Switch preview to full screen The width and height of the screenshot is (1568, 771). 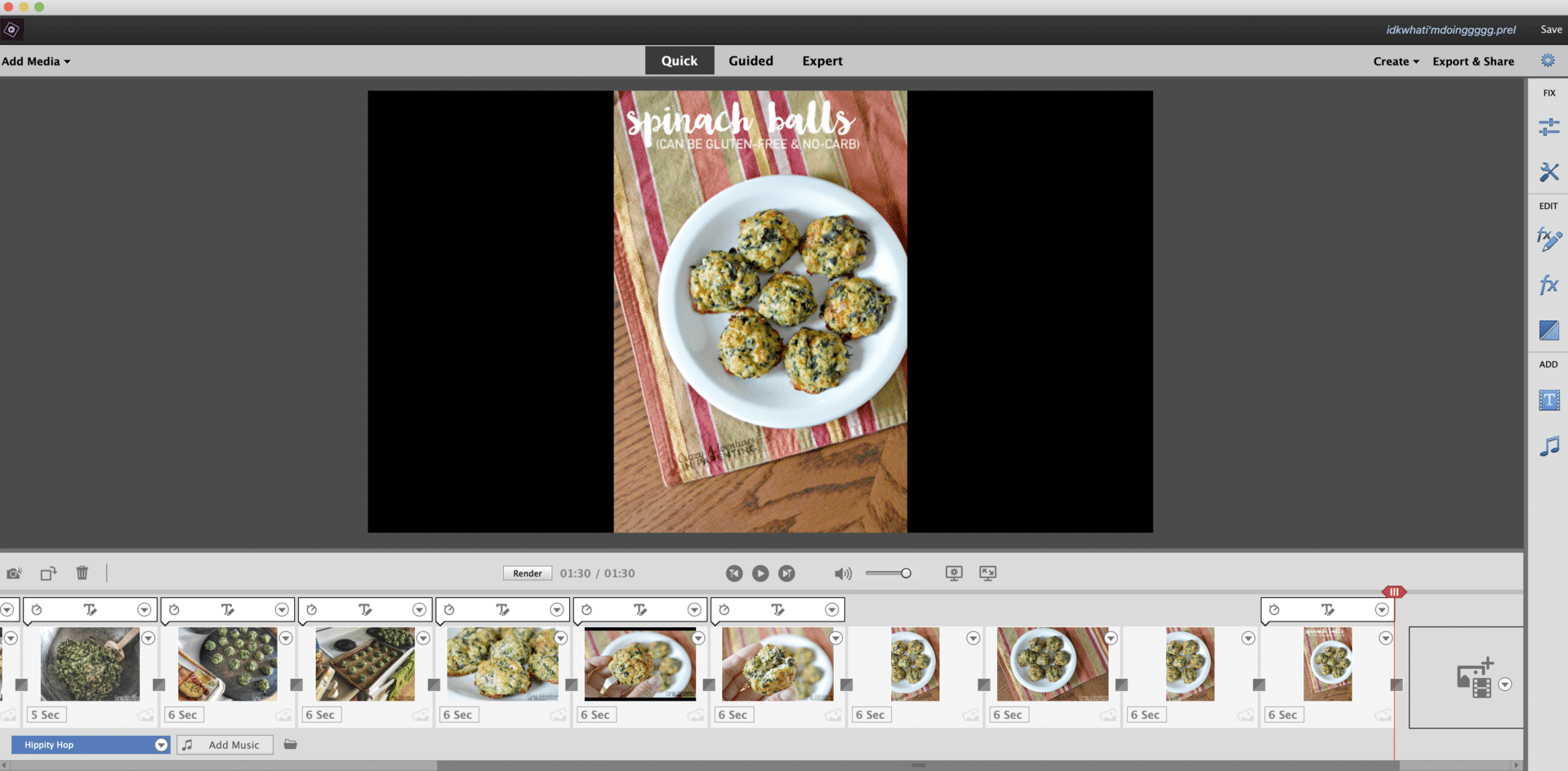click(x=987, y=573)
